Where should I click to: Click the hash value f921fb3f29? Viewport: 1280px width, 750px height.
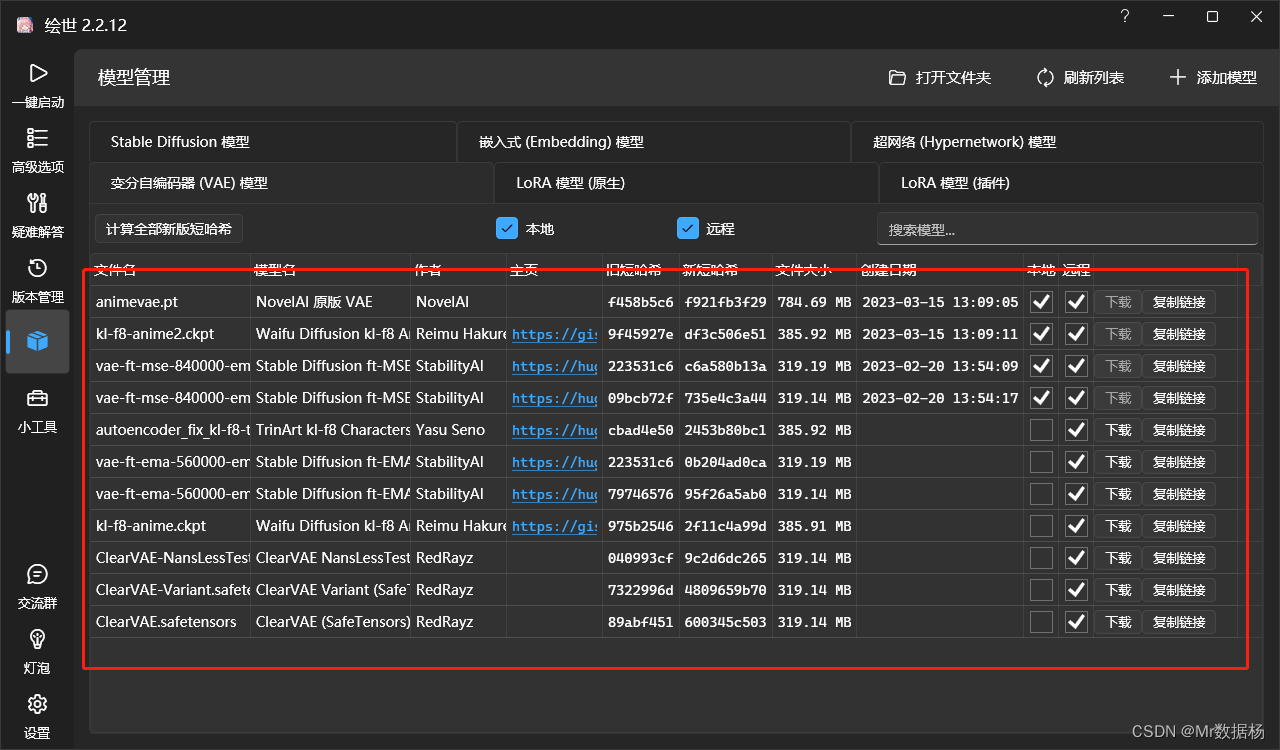[725, 302]
